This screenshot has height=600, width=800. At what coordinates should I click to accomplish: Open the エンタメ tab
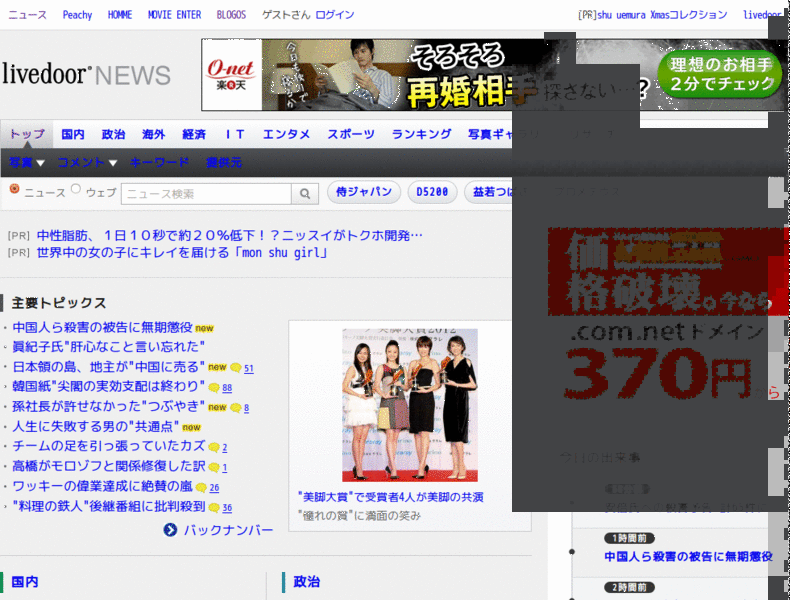pos(286,134)
